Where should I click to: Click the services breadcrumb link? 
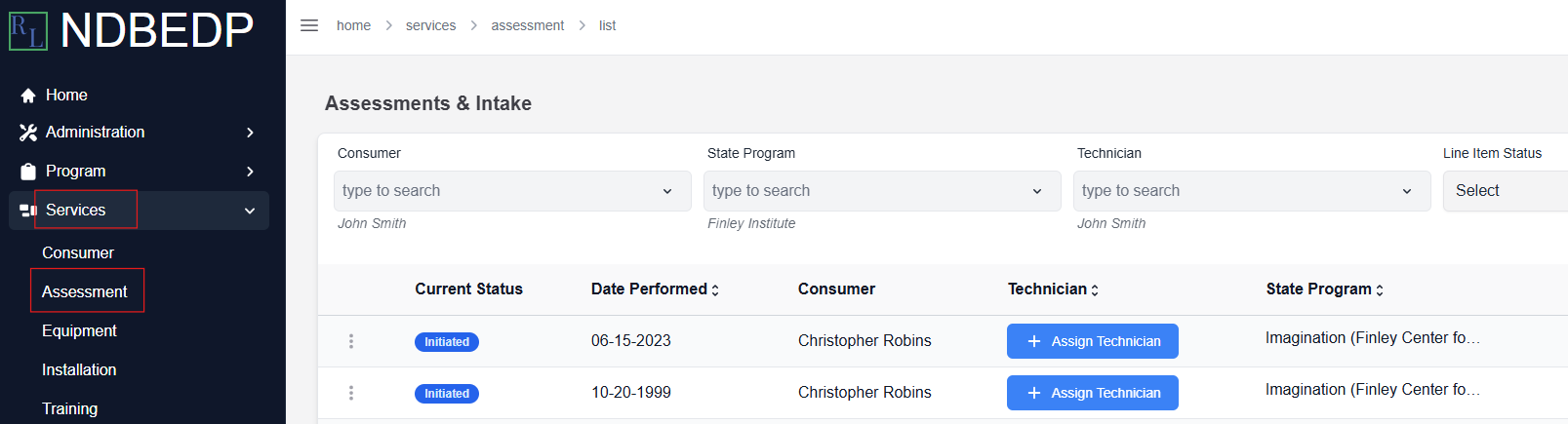[x=430, y=25]
